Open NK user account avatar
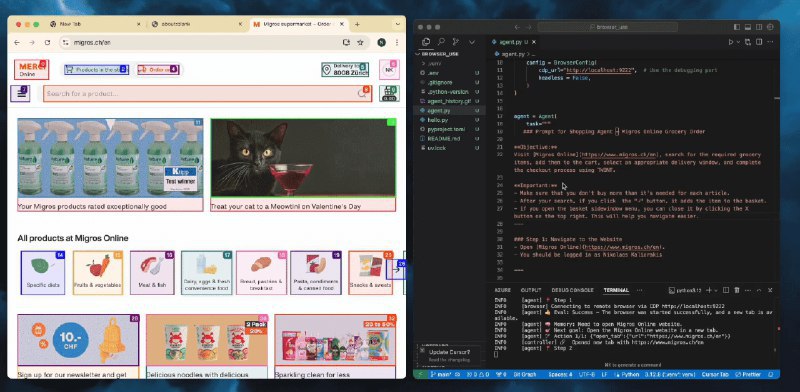Image resolution: width=800 pixels, height=392 pixels. point(389,69)
